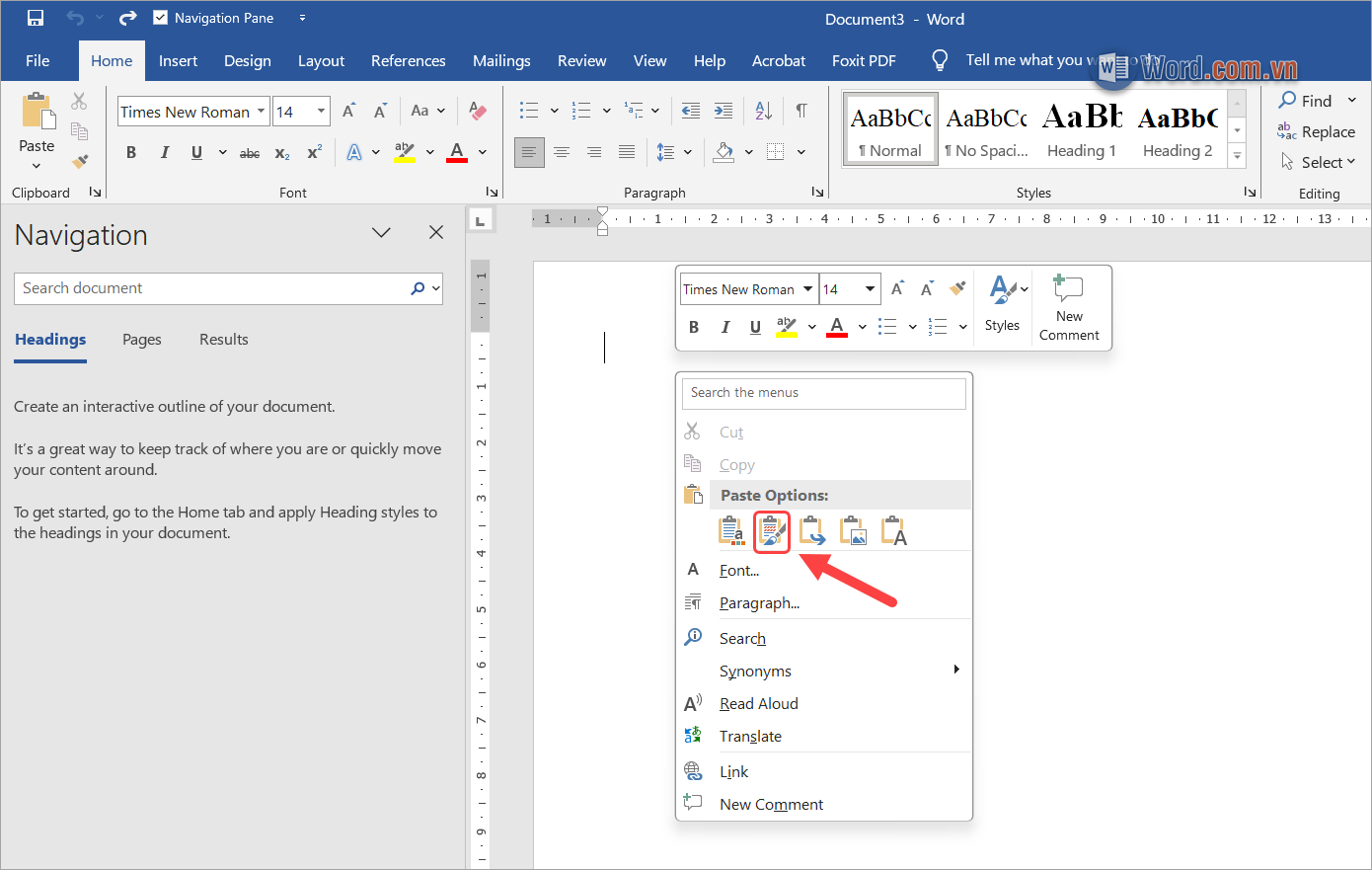
Task: Open the Find dropdown arrow
Action: point(1351,101)
